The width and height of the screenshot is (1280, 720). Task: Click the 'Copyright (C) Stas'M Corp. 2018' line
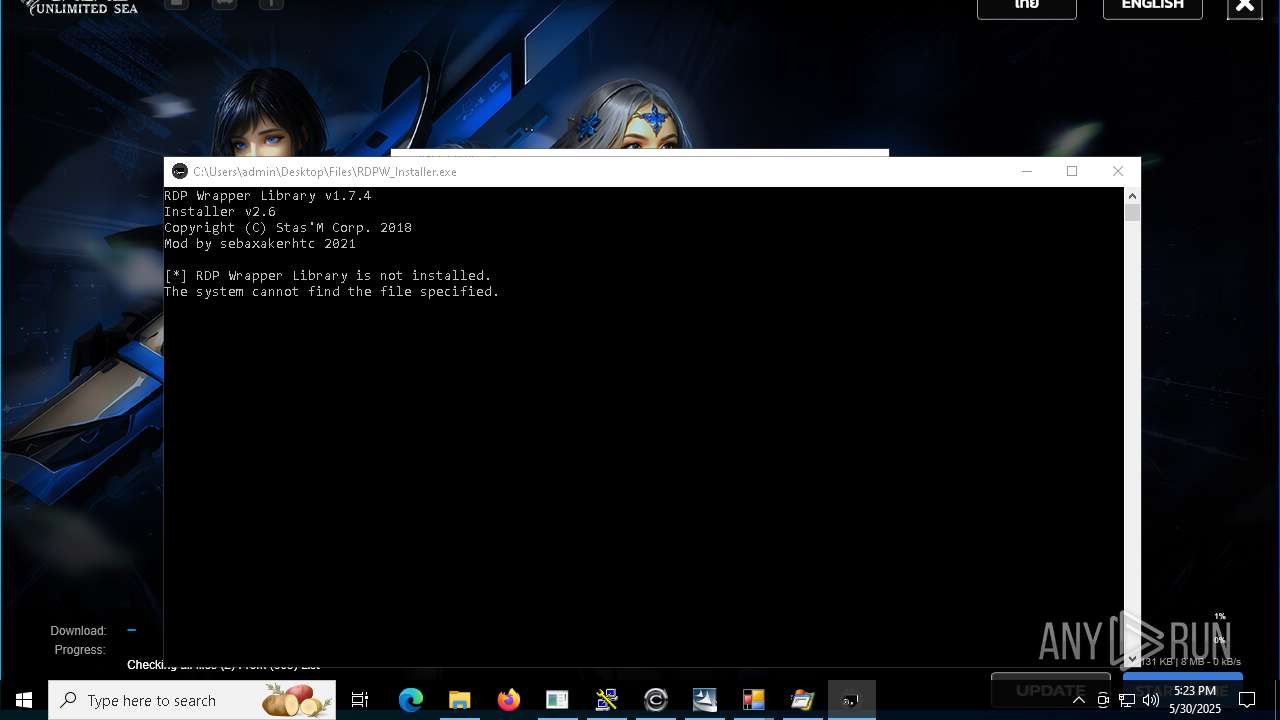pos(288,228)
